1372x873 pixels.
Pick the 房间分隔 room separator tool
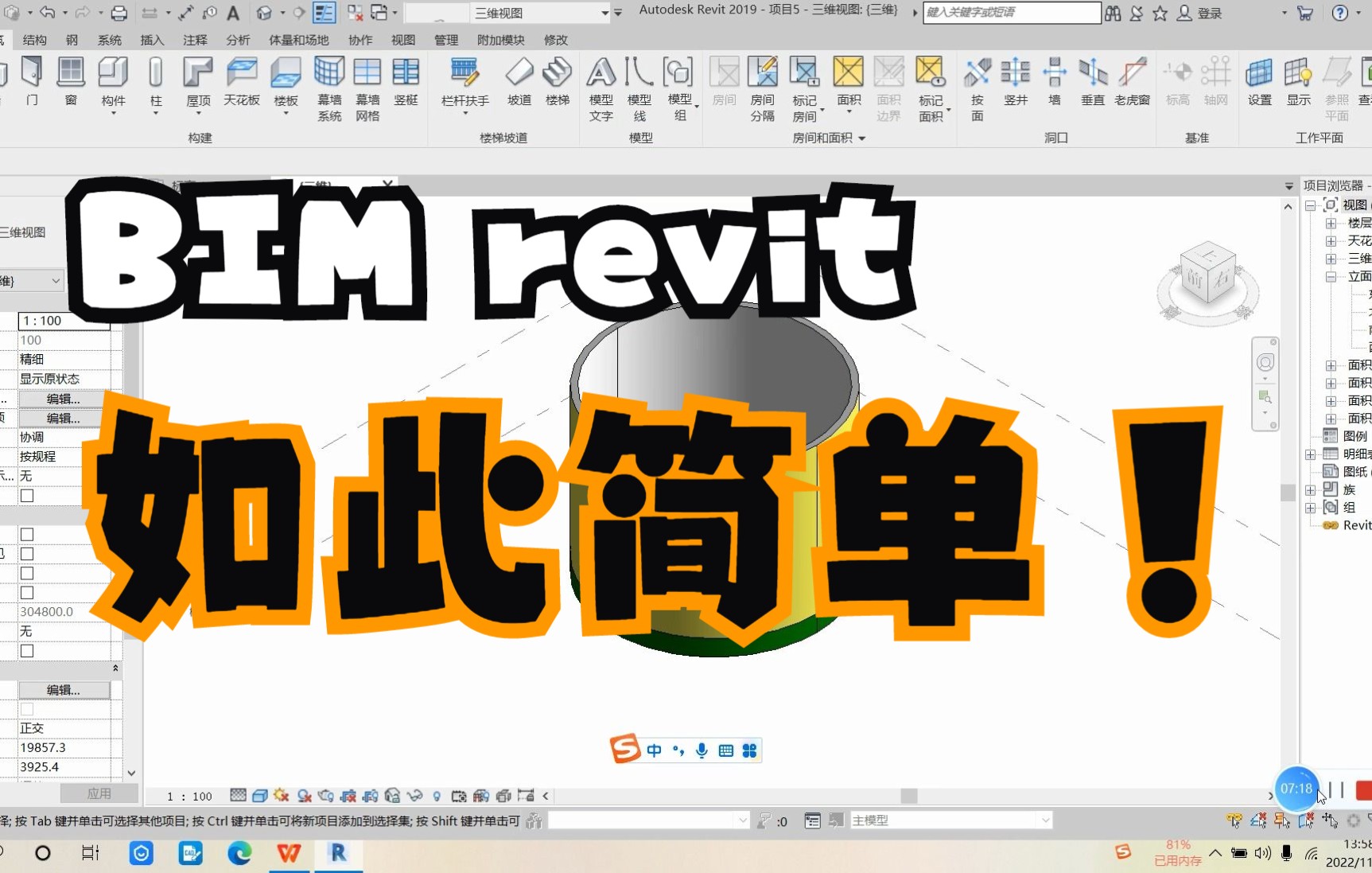(762, 88)
